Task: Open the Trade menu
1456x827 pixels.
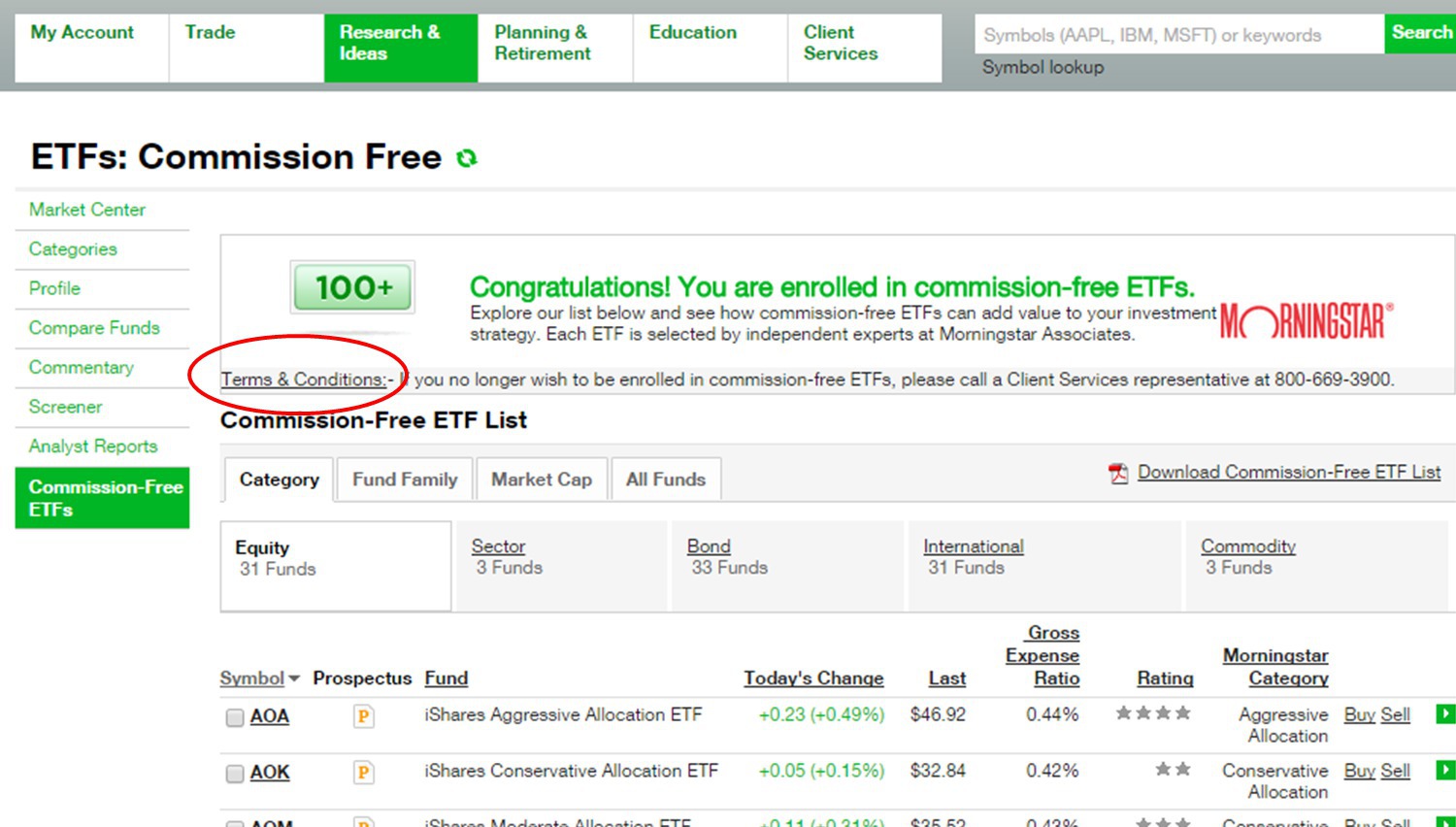Action: coord(247,48)
